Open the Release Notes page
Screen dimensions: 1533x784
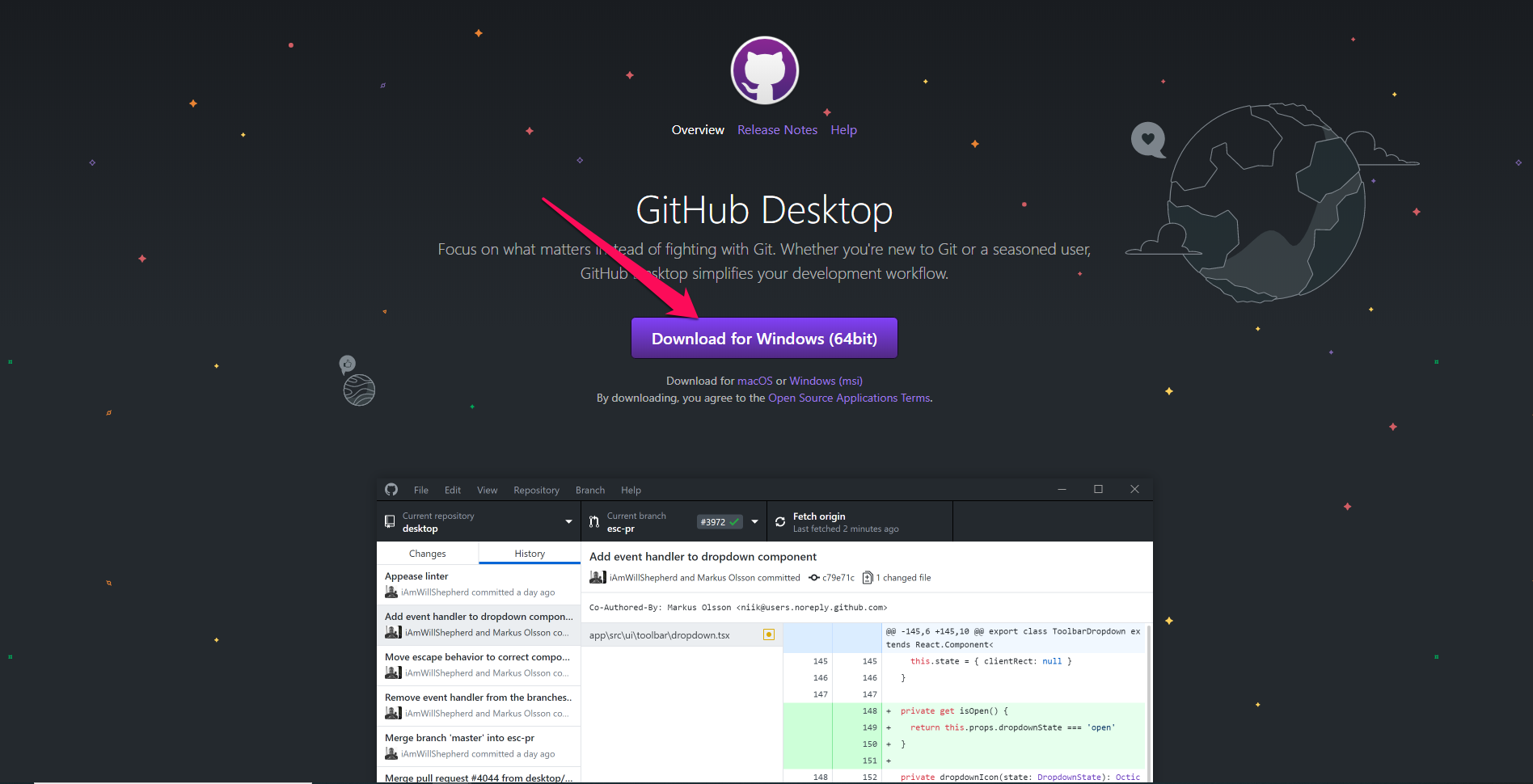(x=777, y=130)
